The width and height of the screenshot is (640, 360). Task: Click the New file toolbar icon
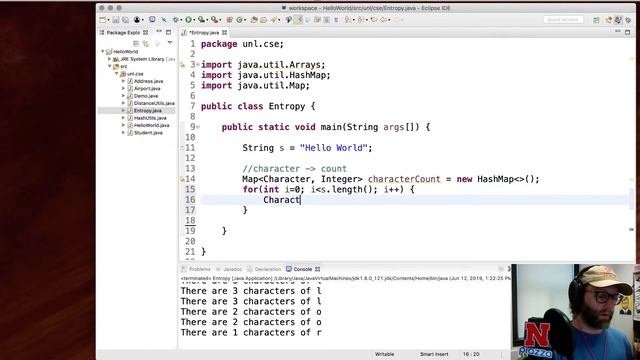(103, 20)
